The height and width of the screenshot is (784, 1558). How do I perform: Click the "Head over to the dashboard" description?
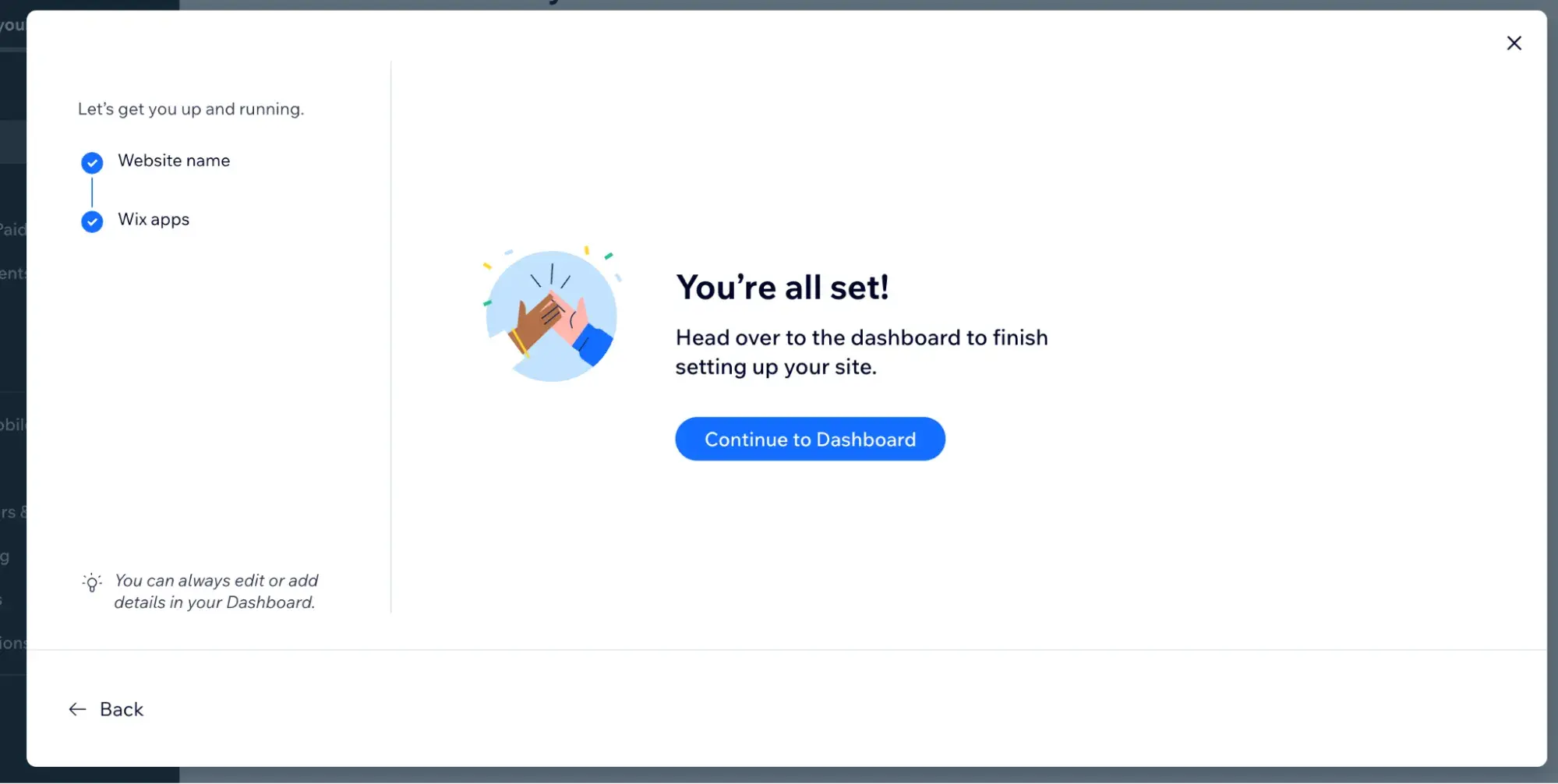(861, 351)
